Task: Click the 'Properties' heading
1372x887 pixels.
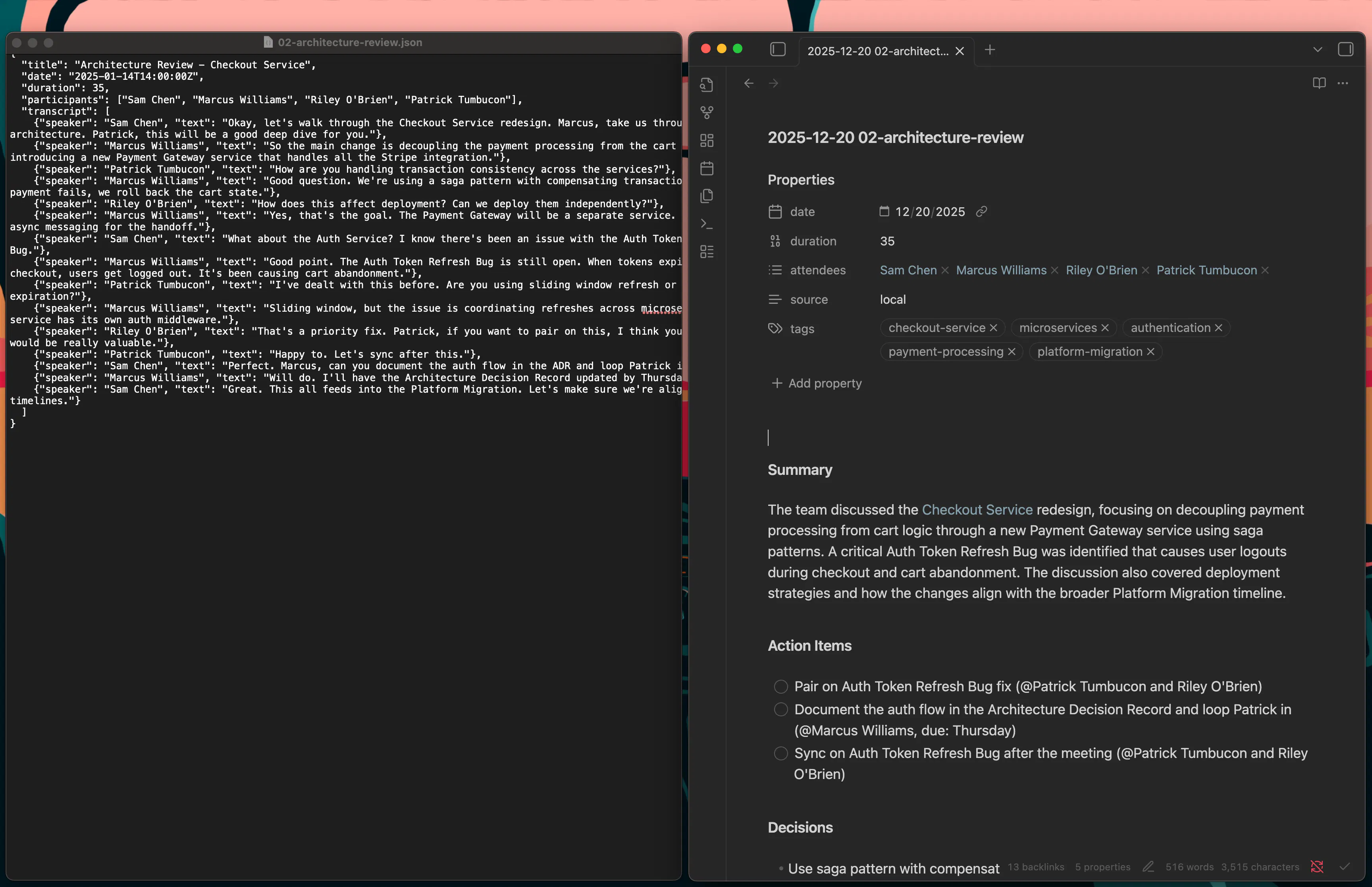Action: coord(801,180)
